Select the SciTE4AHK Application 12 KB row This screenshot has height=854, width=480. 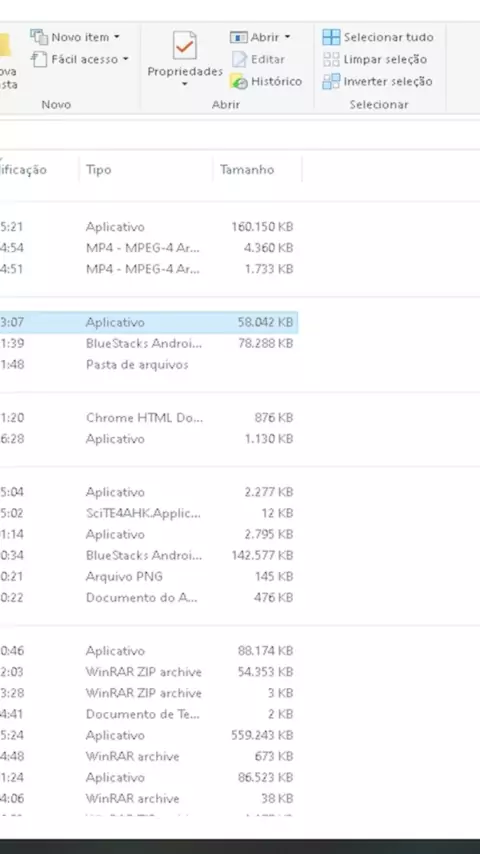(x=149, y=513)
